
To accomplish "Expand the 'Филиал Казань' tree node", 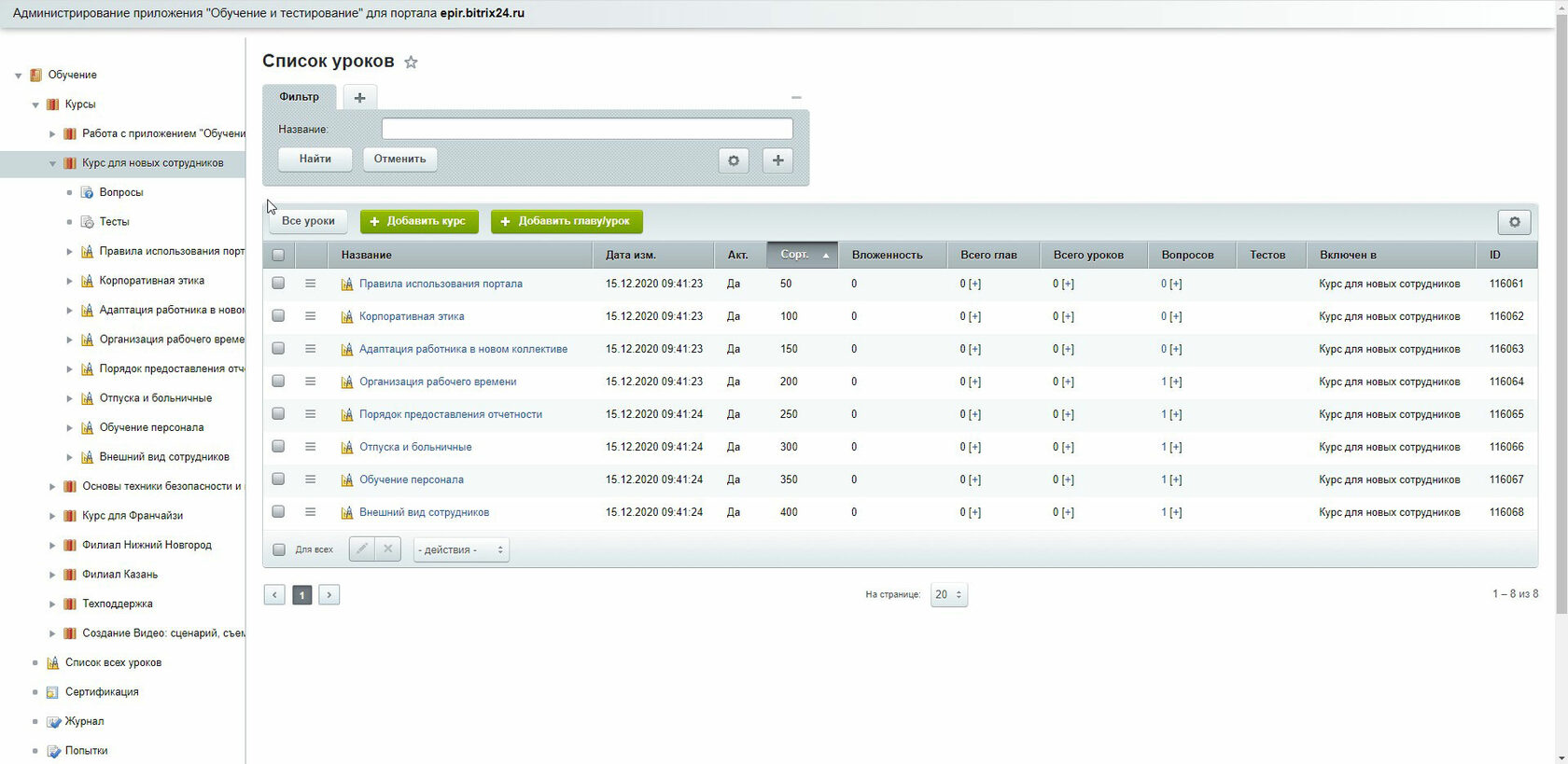I will (x=53, y=575).
